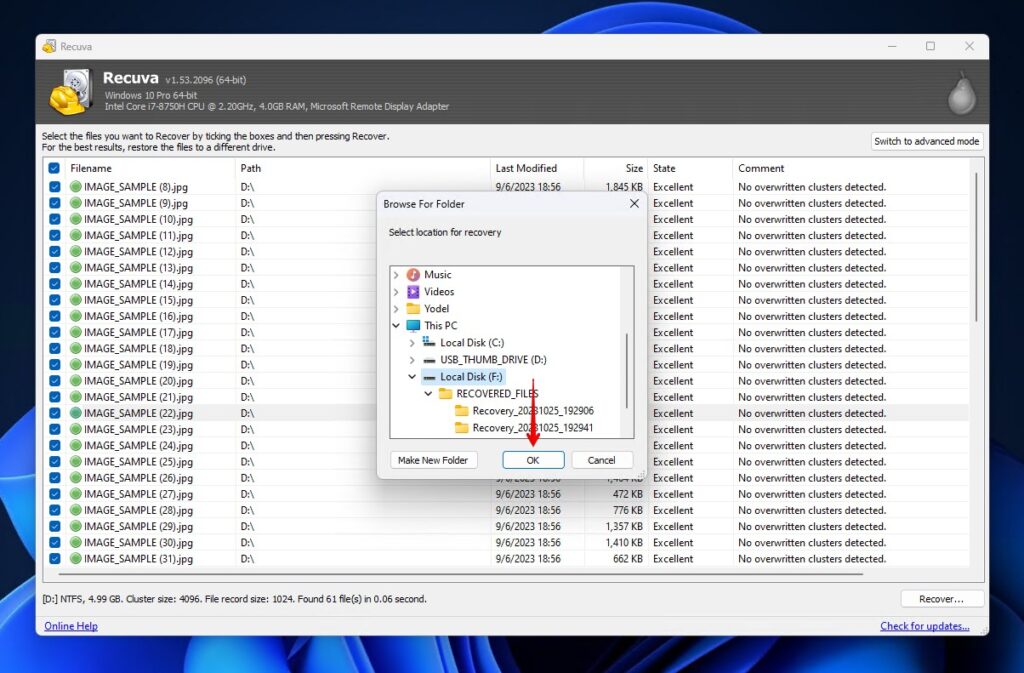The image size is (1024, 673).
Task: Click the green status dot beside IMAGE_SAMPLE (8).jpg
Action: click(x=78, y=186)
